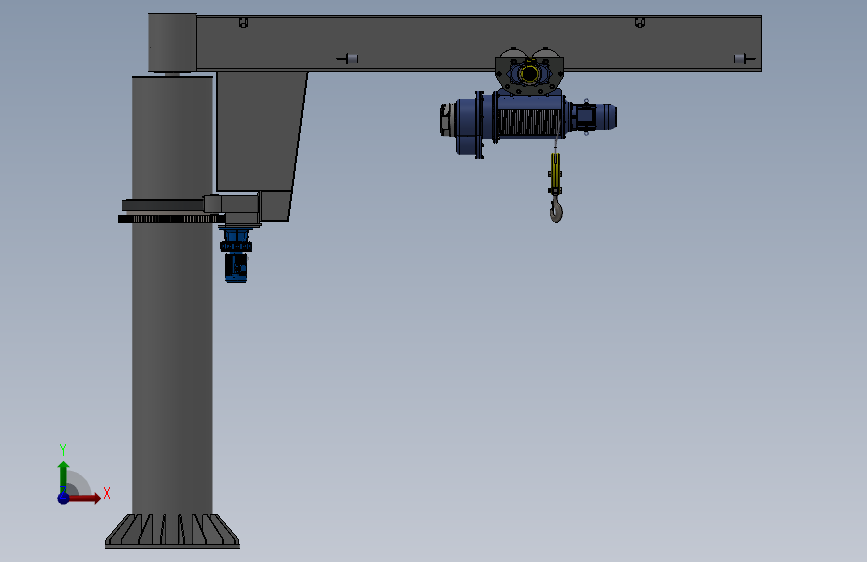Select the hoist rope drum
Viewport: 867px width, 562px height.
click(x=530, y=122)
